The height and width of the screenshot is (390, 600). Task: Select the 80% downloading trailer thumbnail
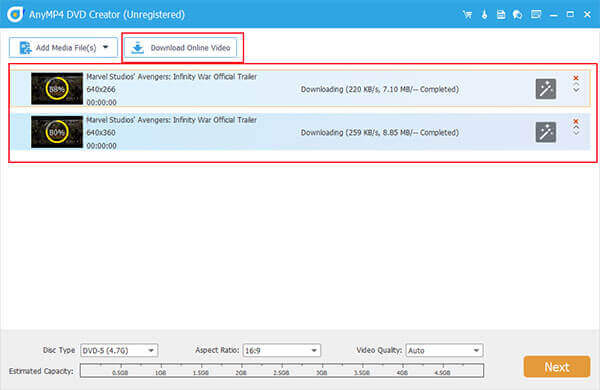click(57, 132)
